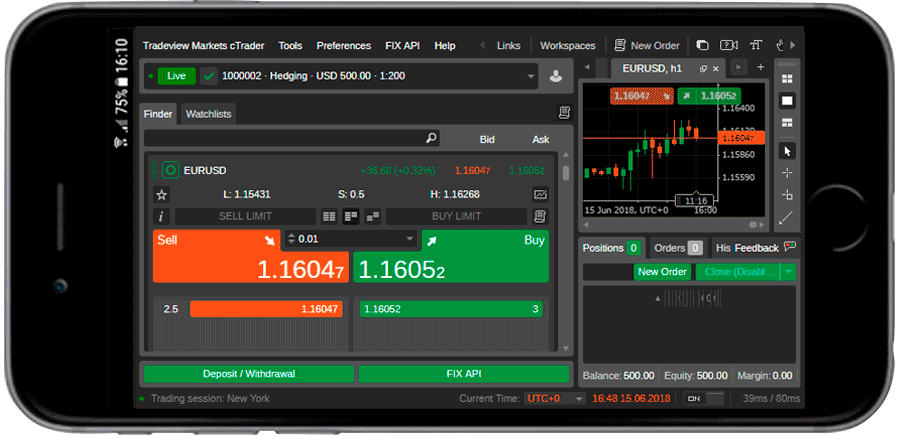The height and width of the screenshot is (438, 906).
Task: Select VWAP depth of market view icon
Action: coord(373,217)
